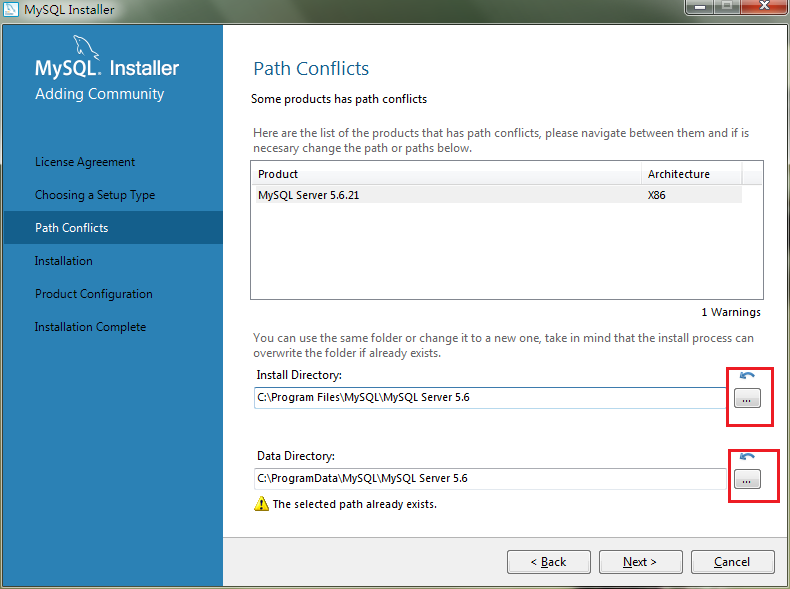The image size is (790, 589).
Task: Open the Product Configuration step
Action: click(x=94, y=294)
